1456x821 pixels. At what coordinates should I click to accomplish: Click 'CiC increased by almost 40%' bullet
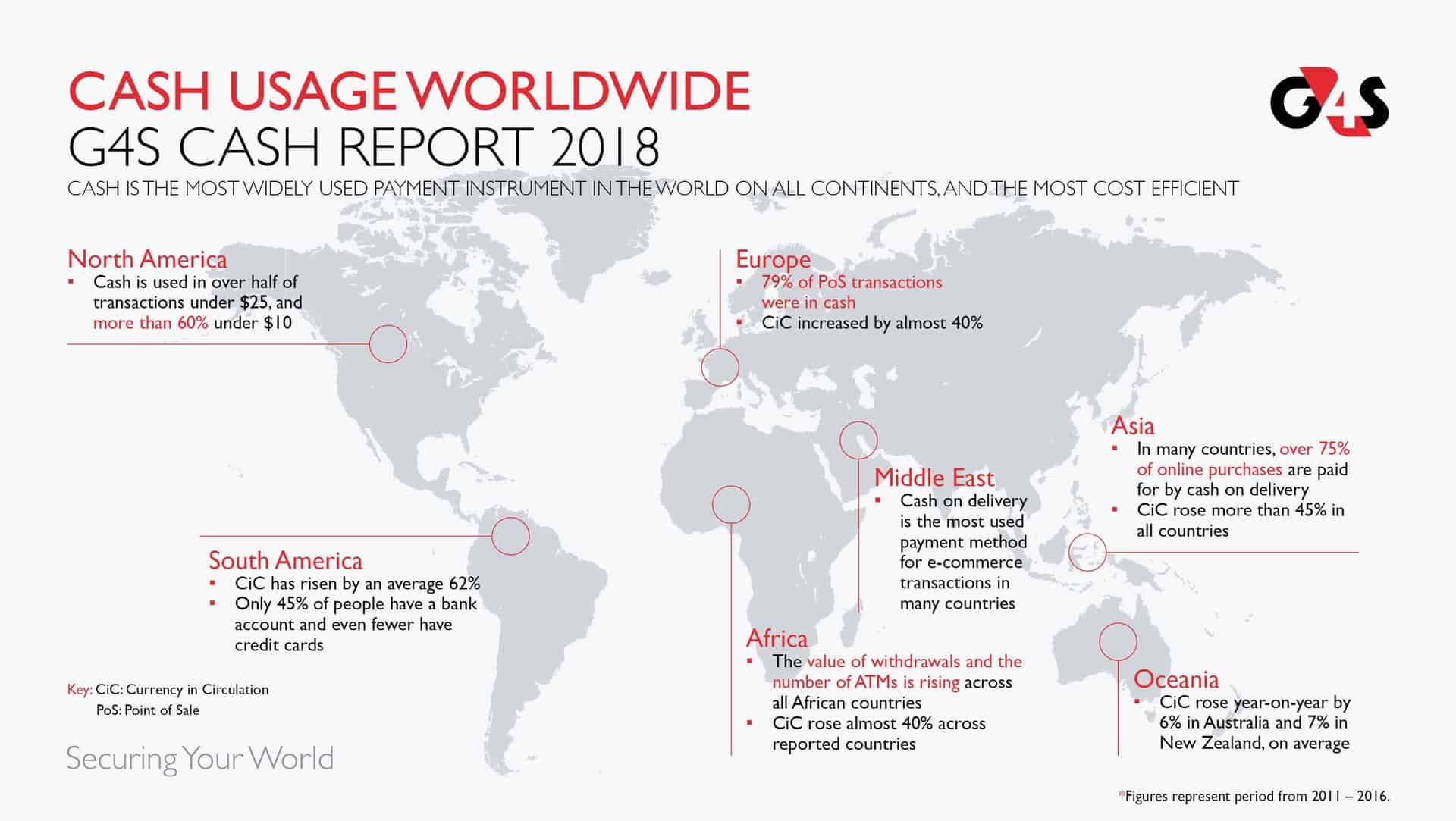pos(872,323)
